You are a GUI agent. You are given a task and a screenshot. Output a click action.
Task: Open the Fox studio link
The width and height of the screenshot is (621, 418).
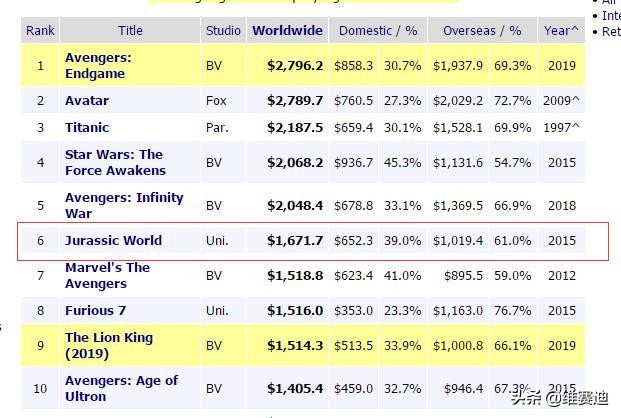click(217, 101)
